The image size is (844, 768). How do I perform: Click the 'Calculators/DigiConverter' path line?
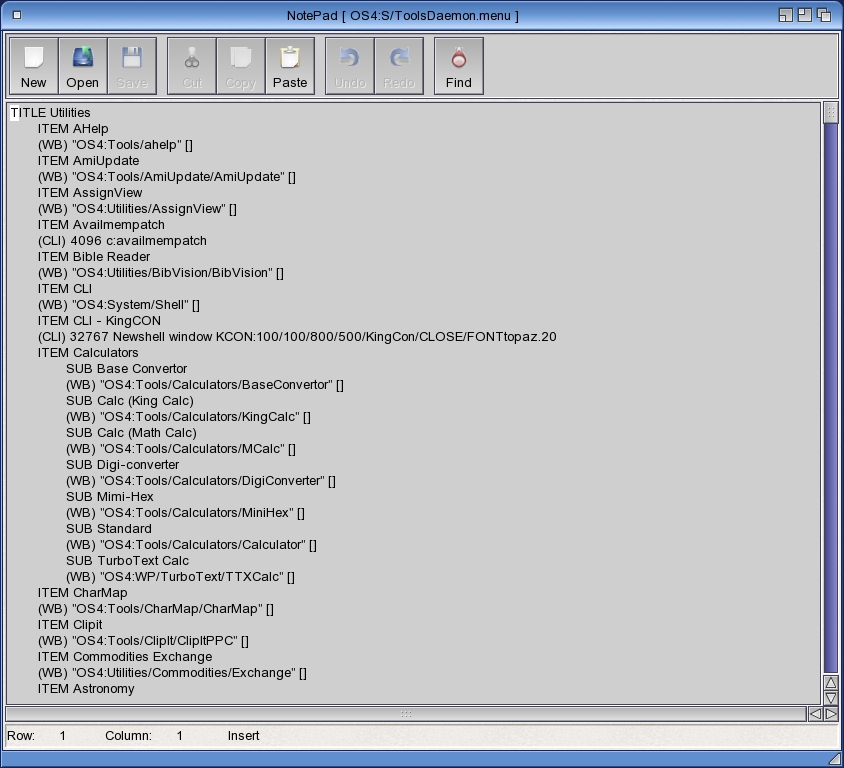pos(201,481)
